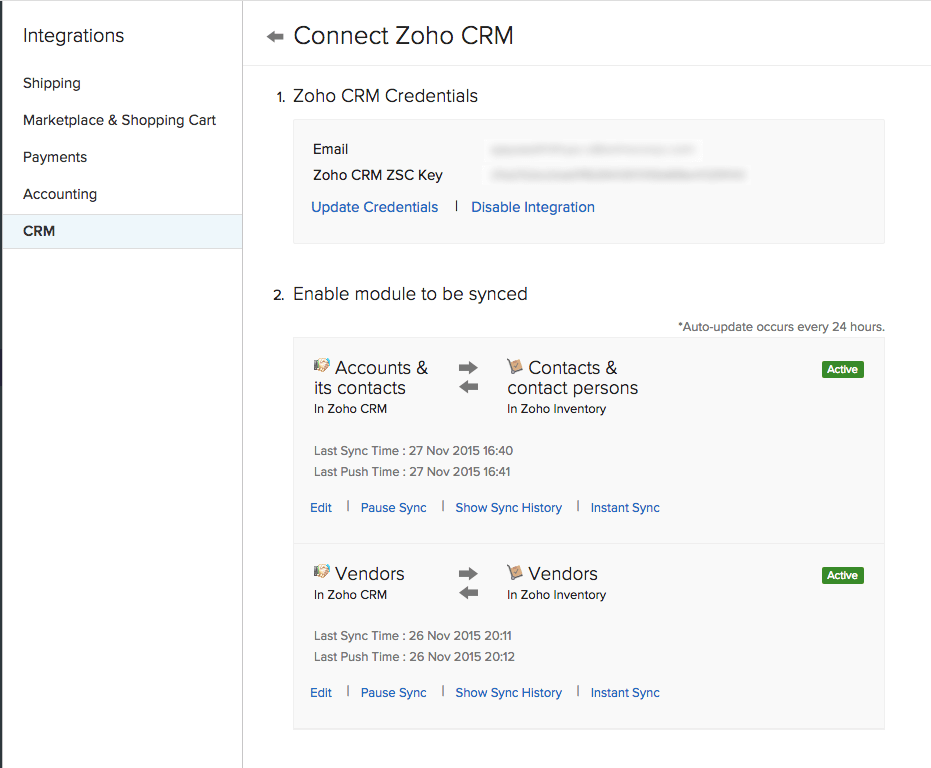
Task: Click the blurred Email value field
Action: pyautogui.click(x=593, y=149)
